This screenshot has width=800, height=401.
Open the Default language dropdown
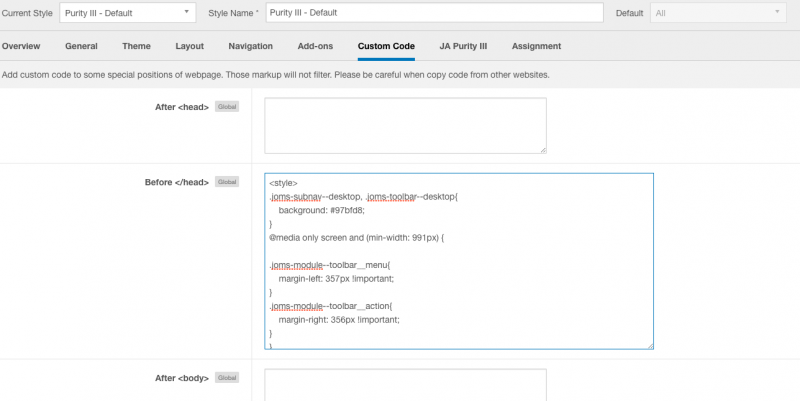point(718,13)
